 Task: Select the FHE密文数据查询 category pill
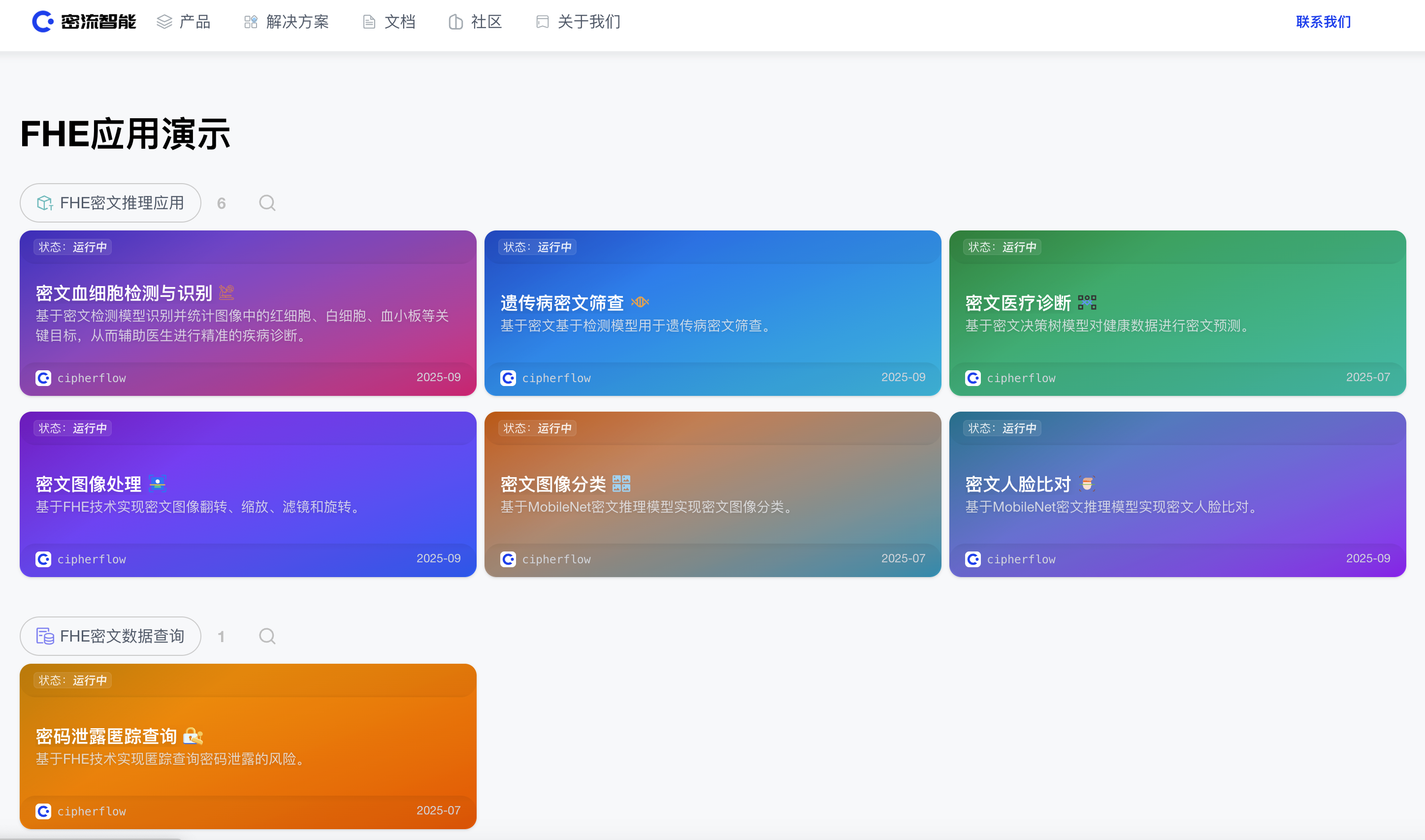(x=110, y=636)
